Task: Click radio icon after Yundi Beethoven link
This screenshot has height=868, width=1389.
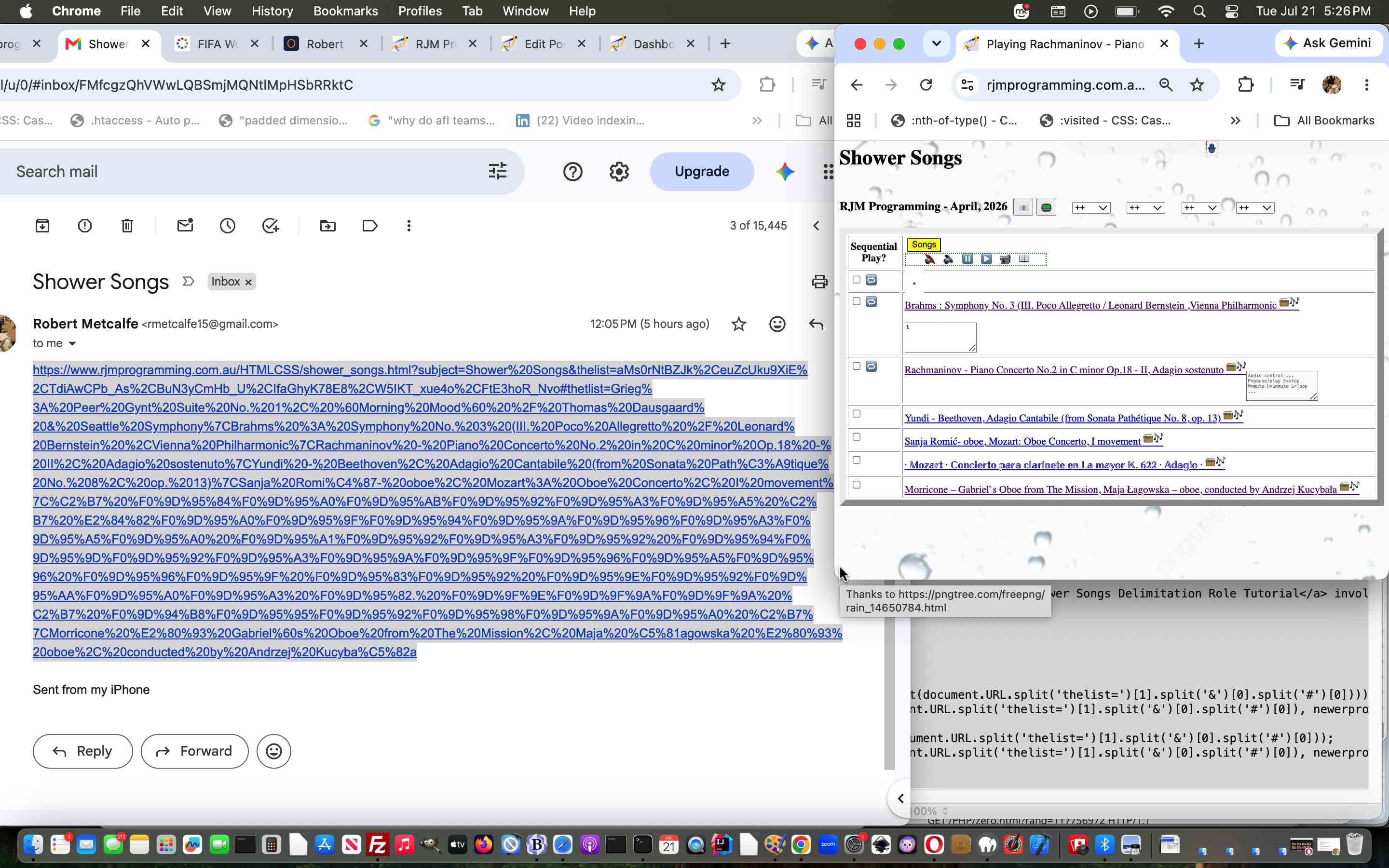Action: point(1228,415)
